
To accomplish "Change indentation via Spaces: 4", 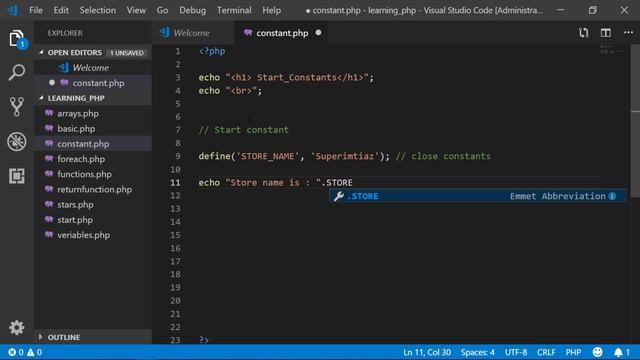I will point(478,352).
